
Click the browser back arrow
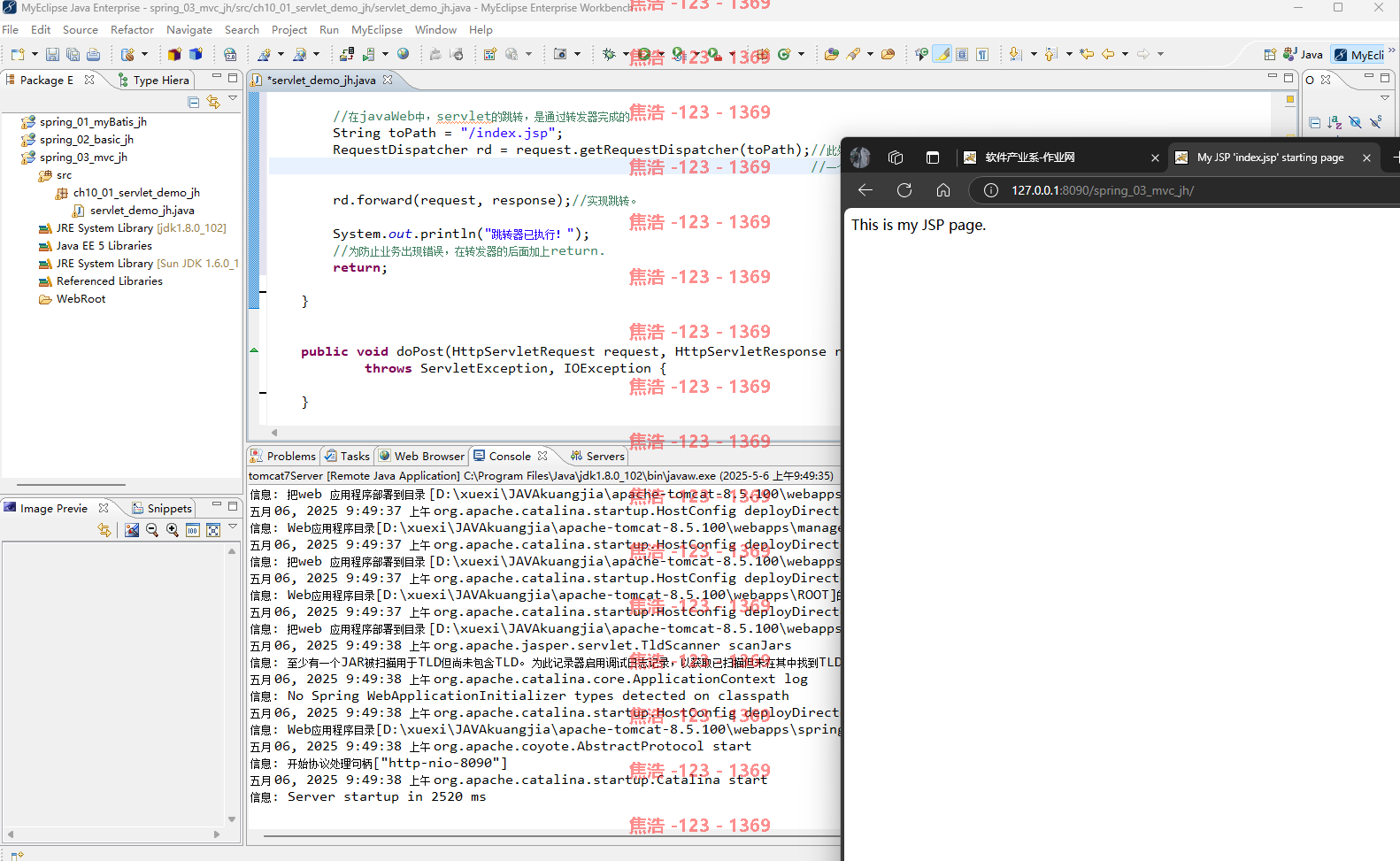point(865,190)
